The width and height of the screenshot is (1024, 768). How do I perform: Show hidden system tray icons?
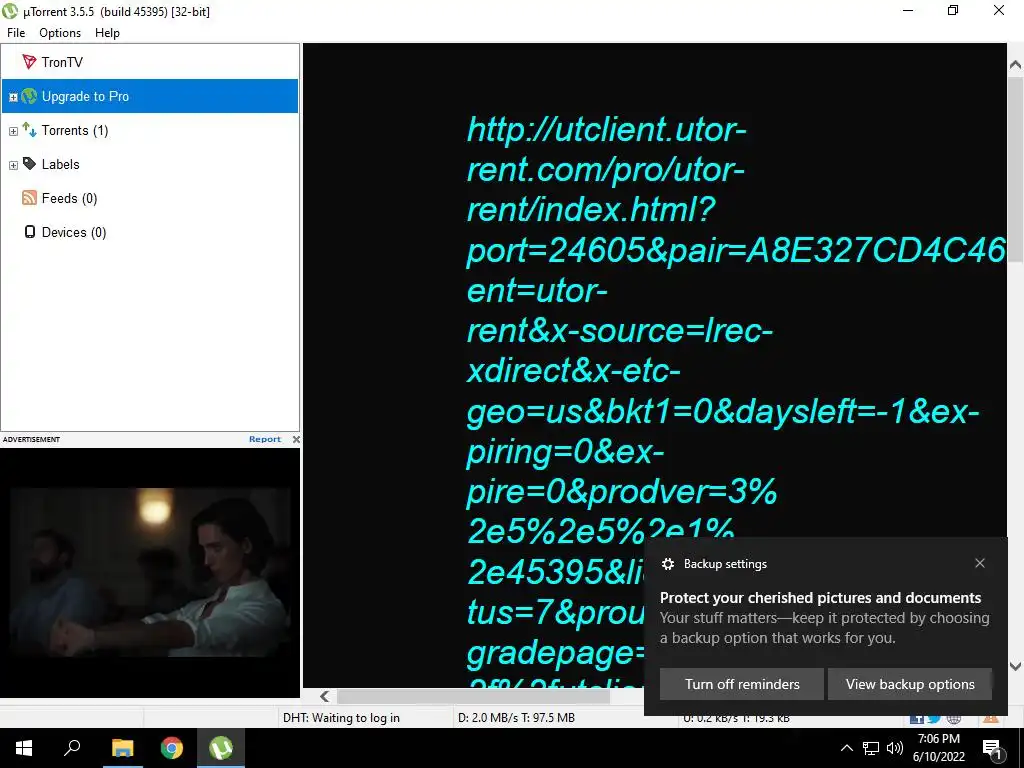coord(846,748)
